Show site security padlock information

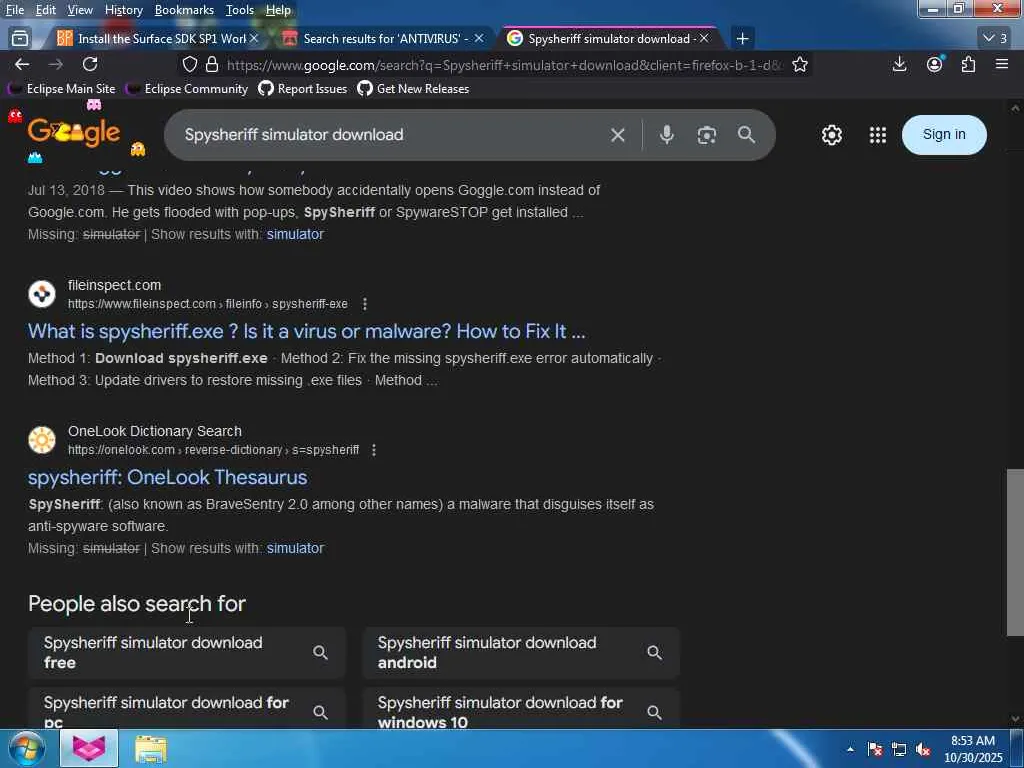coord(212,64)
